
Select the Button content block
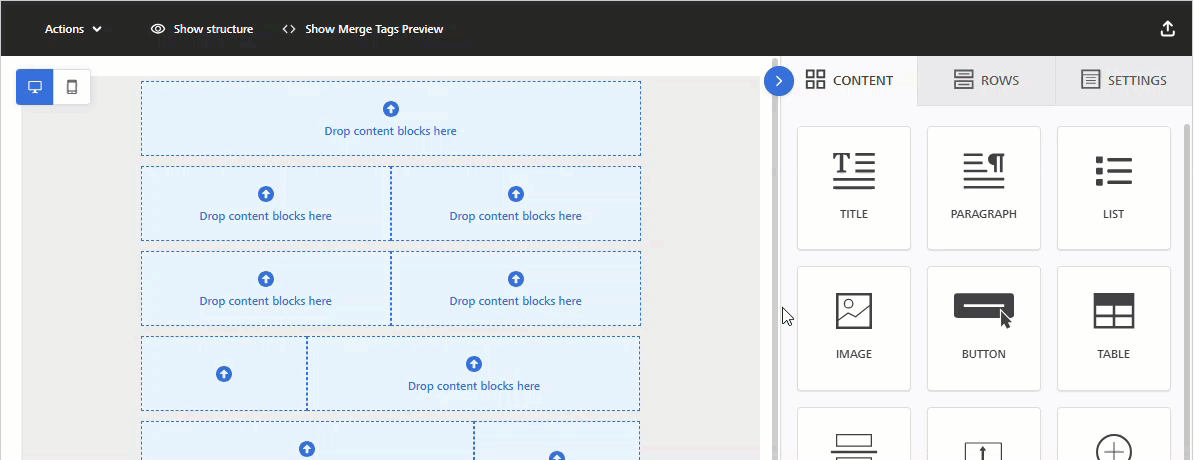[984, 328]
